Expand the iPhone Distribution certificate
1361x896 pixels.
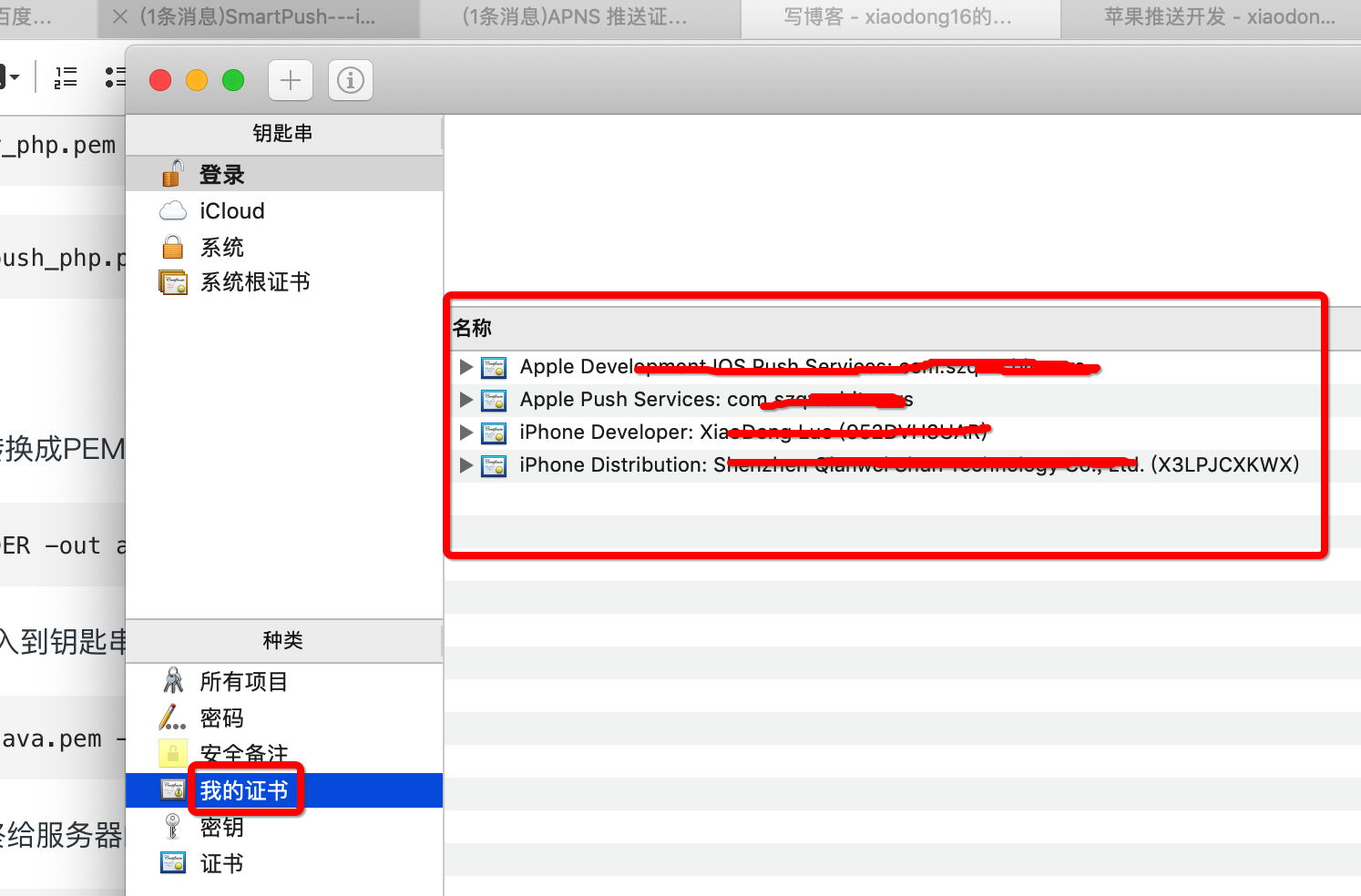[466, 465]
